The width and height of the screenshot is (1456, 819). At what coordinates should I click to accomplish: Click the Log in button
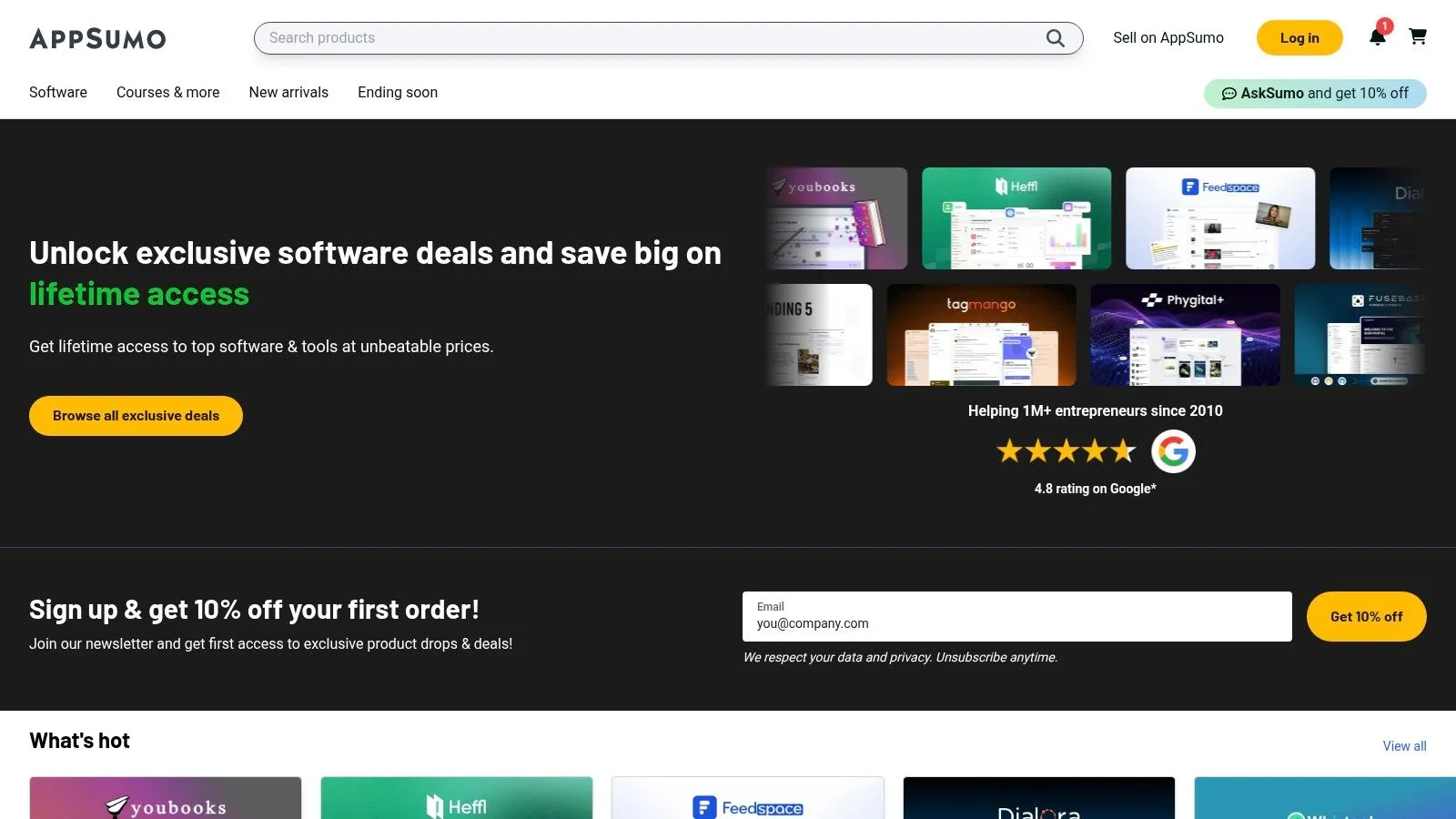click(1299, 37)
